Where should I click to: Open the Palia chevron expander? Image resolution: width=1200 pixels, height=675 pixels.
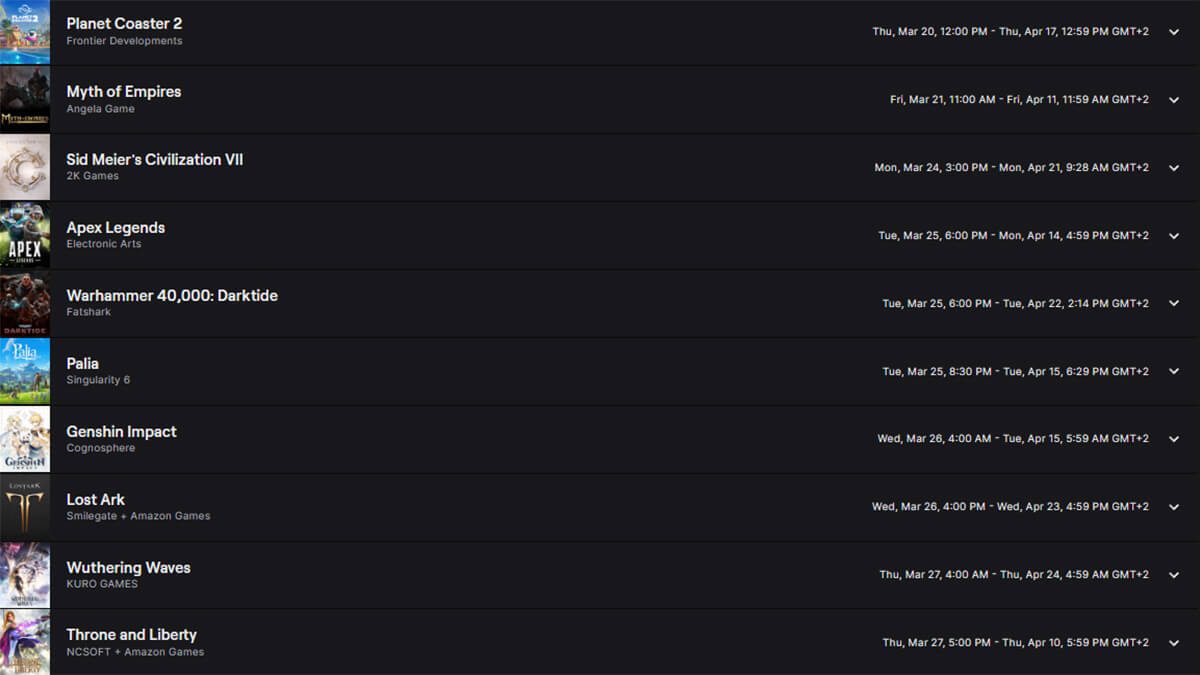1174,371
